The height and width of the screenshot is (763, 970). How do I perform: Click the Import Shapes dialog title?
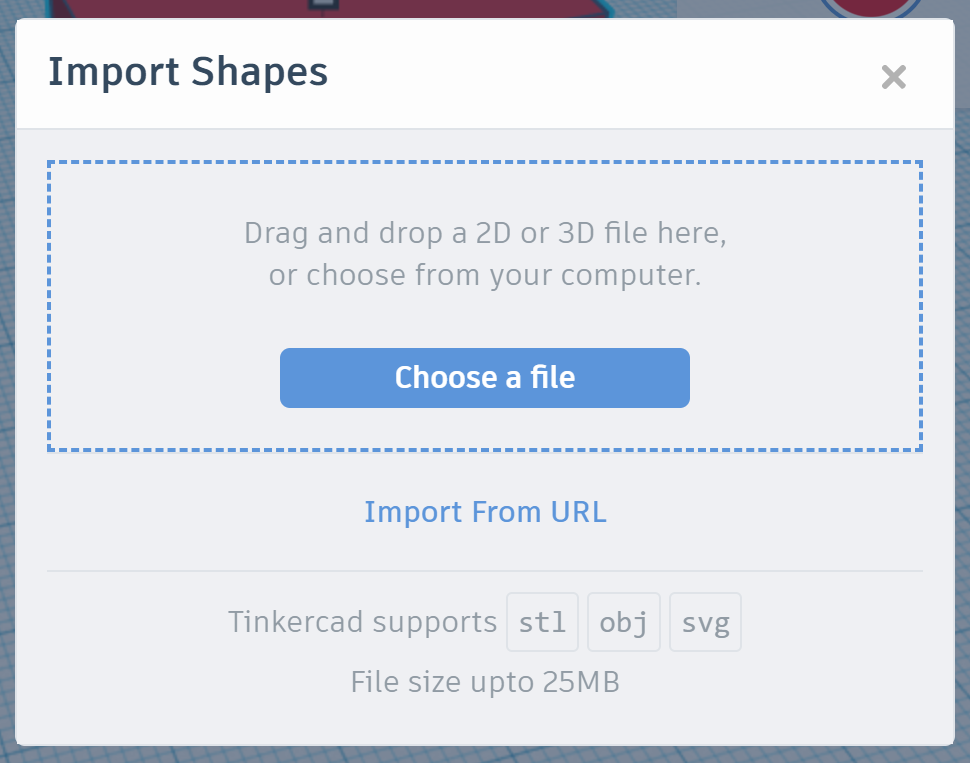[x=188, y=71]
